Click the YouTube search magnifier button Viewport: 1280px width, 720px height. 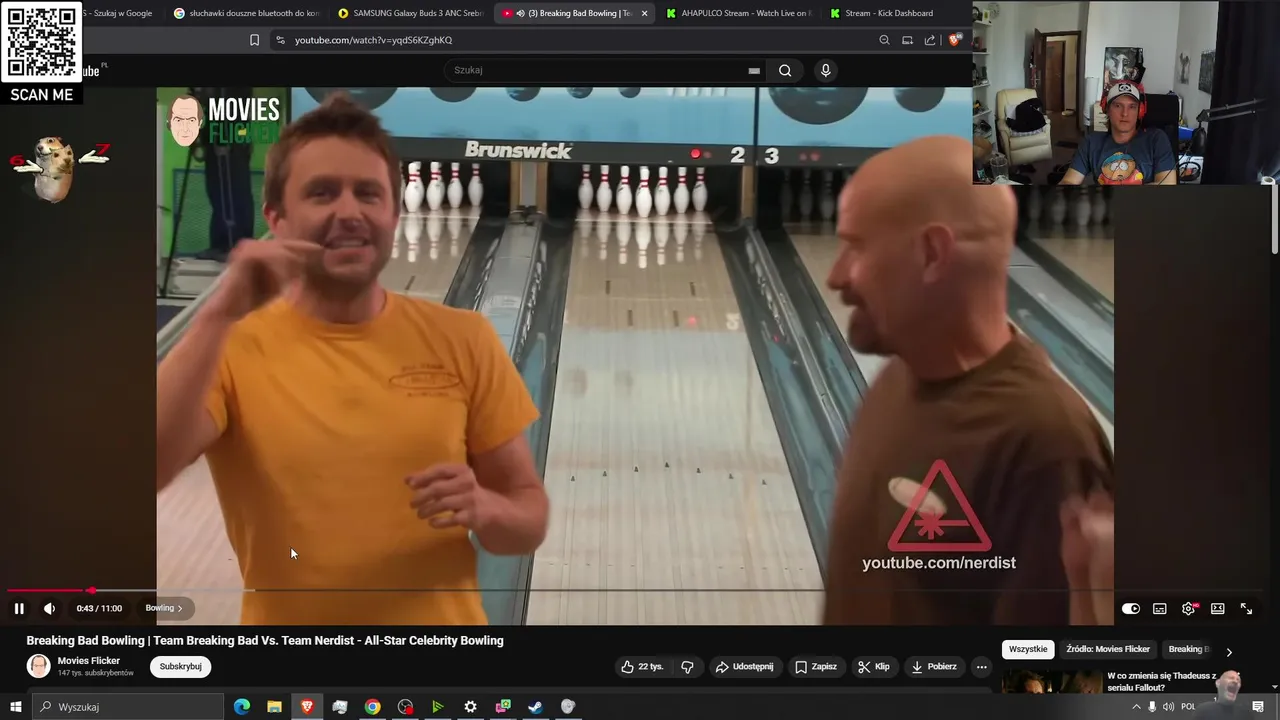click(x=785, y=70)
